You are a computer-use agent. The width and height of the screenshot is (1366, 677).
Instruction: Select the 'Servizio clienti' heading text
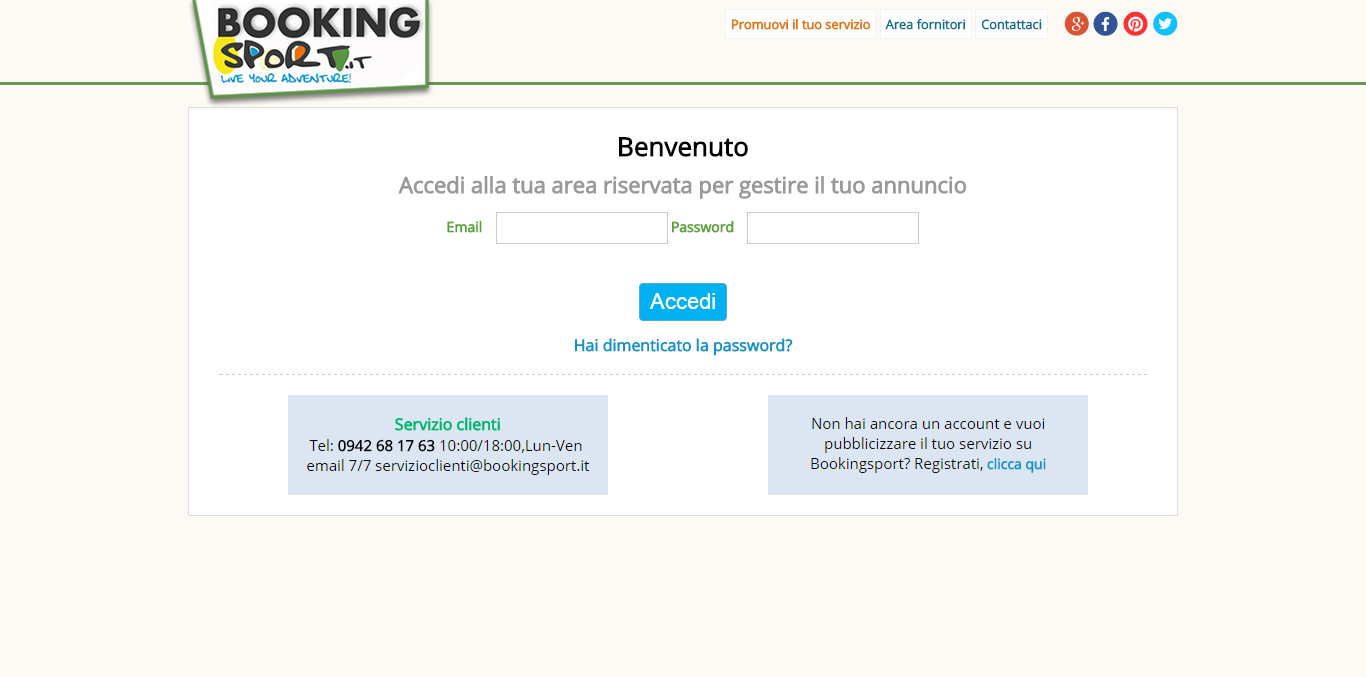pos(447,424)
